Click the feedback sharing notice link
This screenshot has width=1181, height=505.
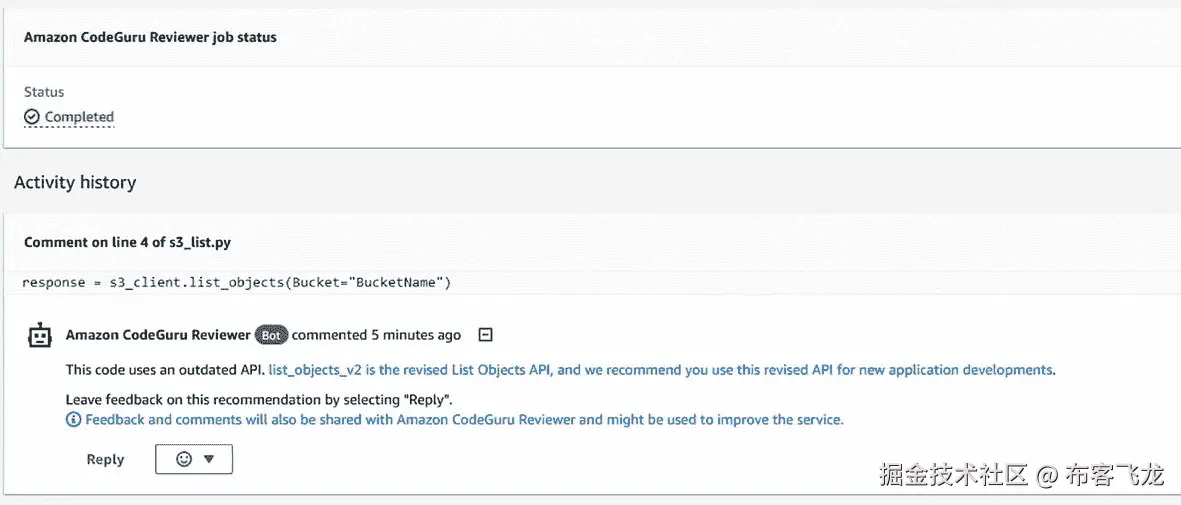click(x=464, y=420)
